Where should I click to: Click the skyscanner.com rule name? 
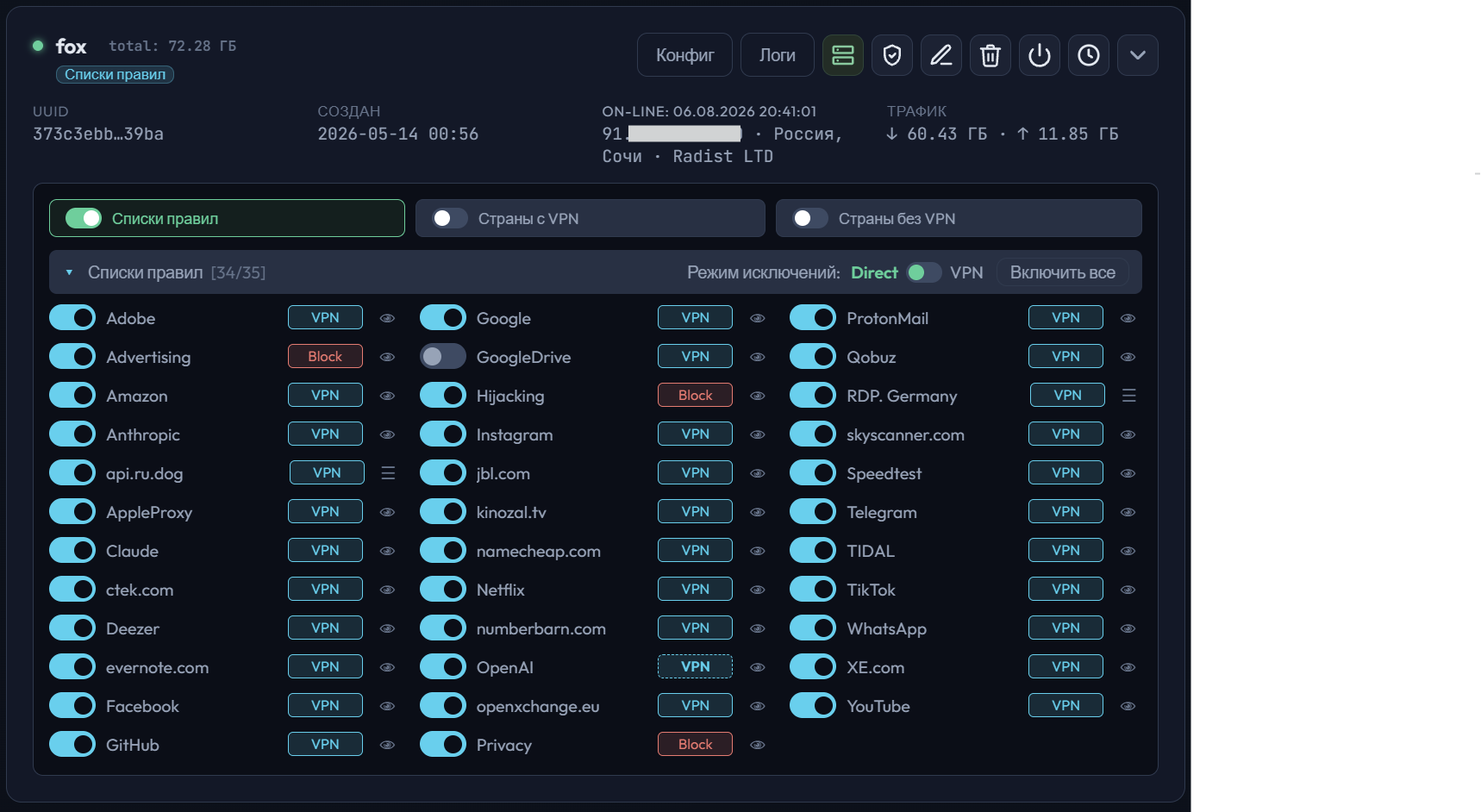pyautogui.click(x=905, y=434)
